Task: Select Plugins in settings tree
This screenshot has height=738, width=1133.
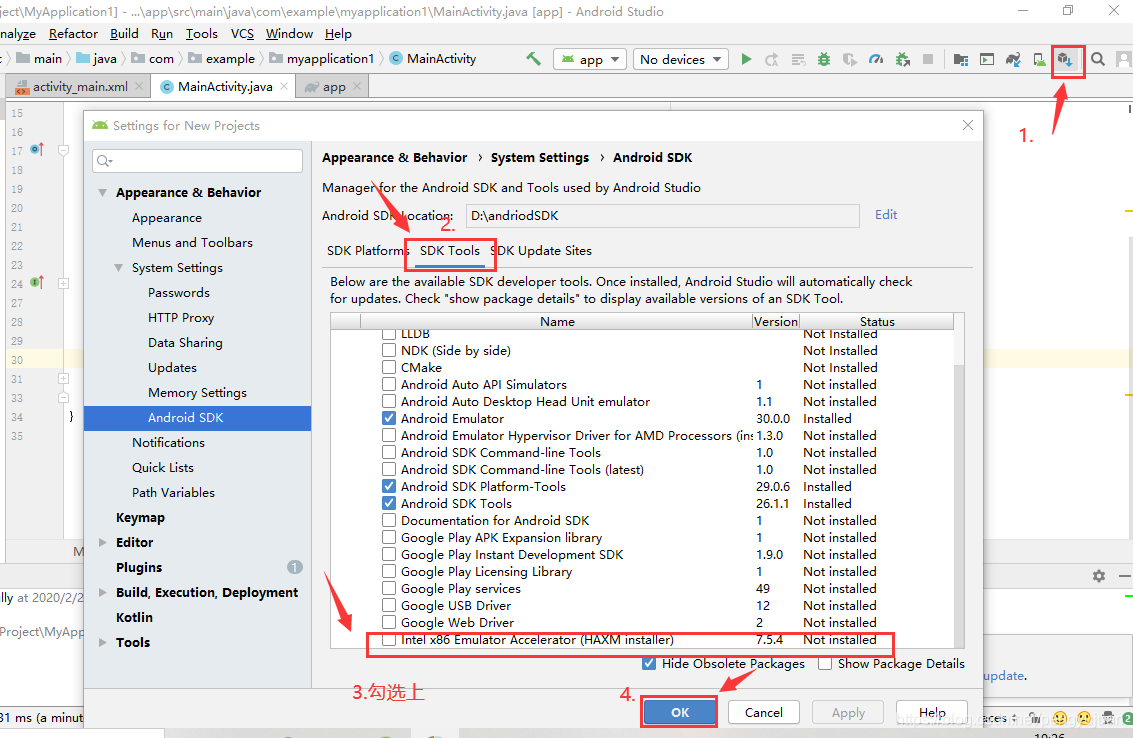Action: 139,567
